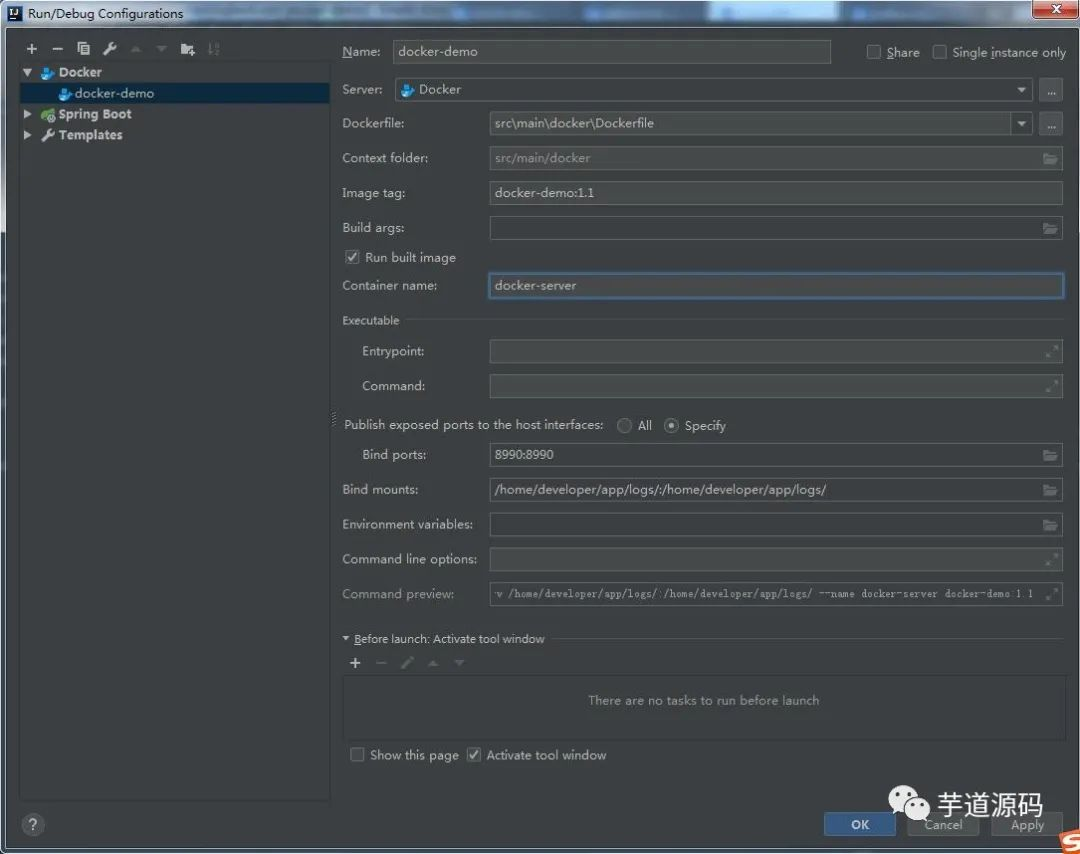Collapse the Docker tree node

pos(28,72)
